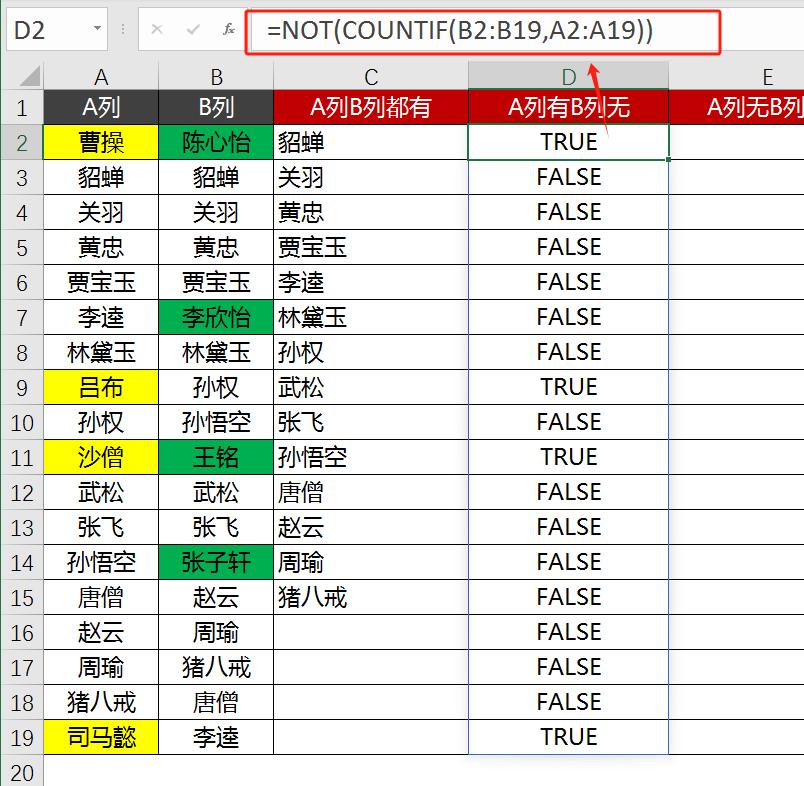
Task: Click the header cell B列
Action: pyautogui.click(x=216, y=107)
